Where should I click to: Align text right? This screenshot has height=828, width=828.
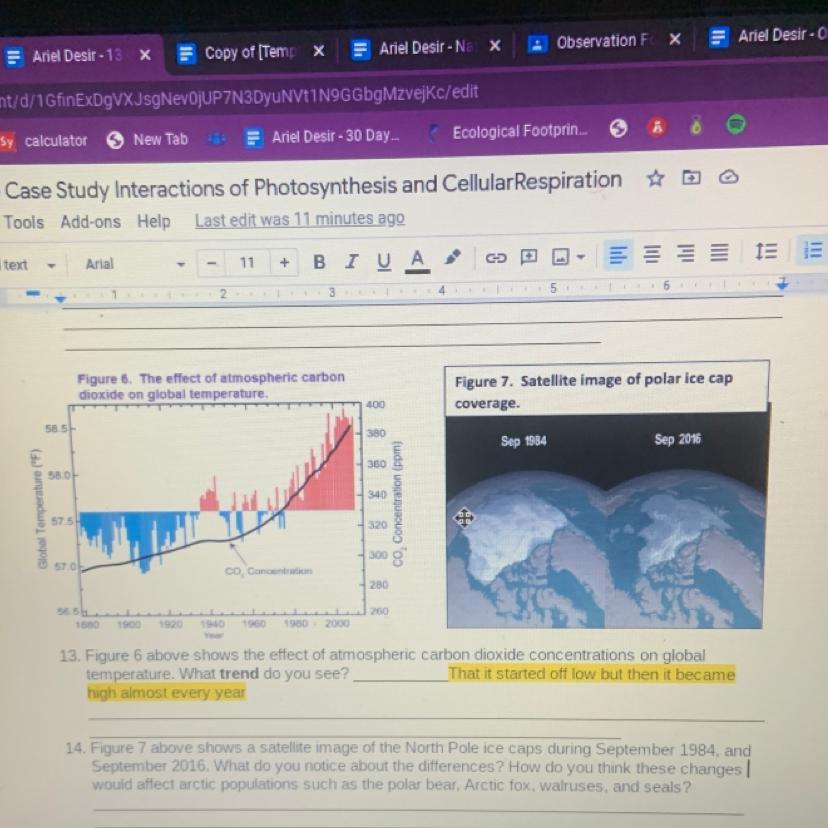click(x=685, y=253)
